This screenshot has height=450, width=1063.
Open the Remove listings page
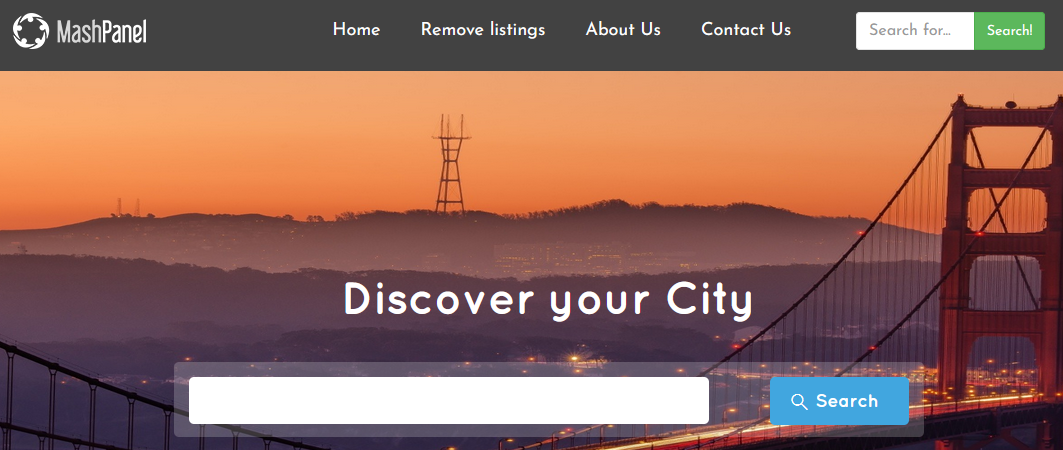pos(483,30)
